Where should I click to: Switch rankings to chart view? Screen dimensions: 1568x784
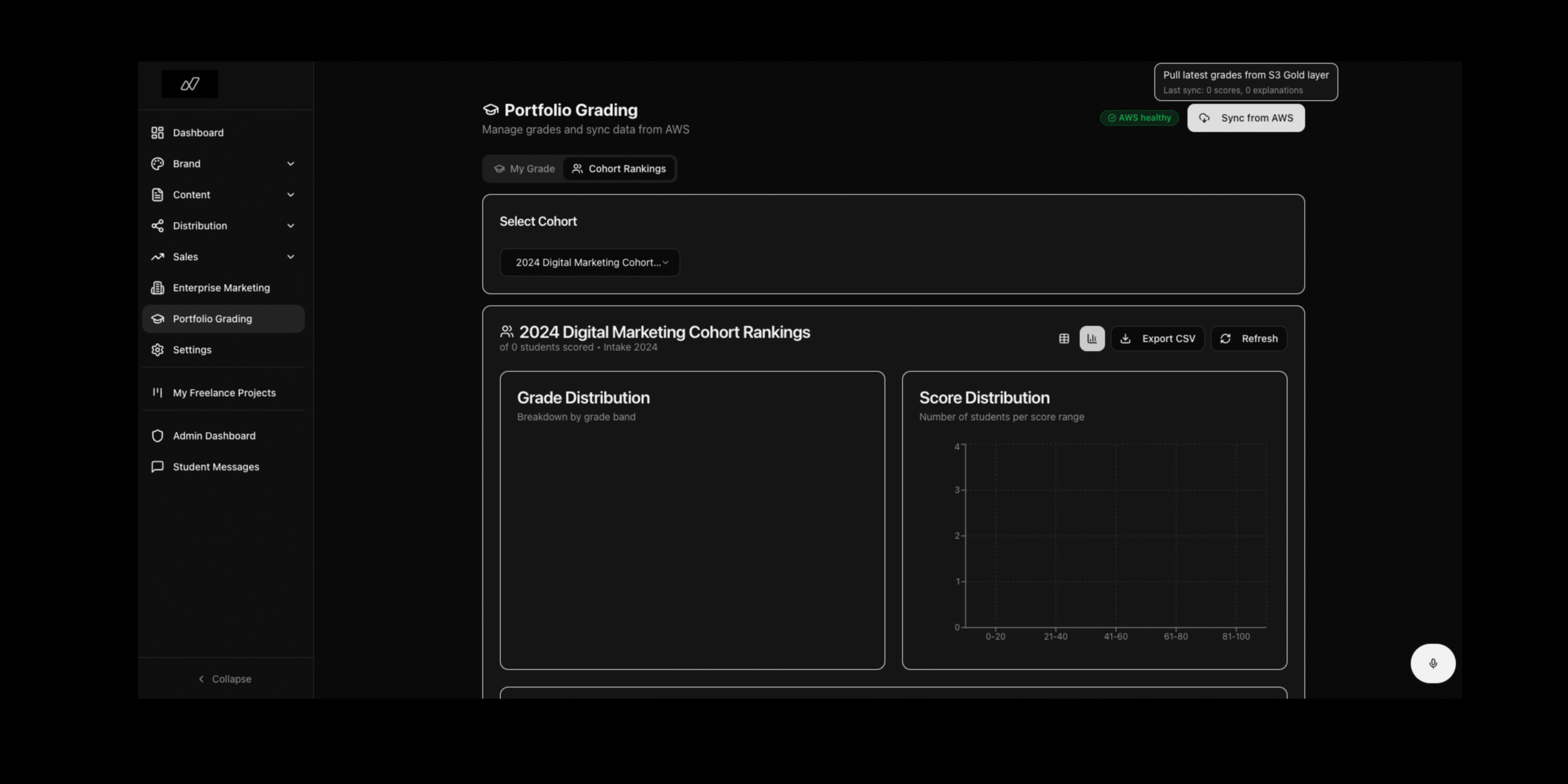[1091, 338]
